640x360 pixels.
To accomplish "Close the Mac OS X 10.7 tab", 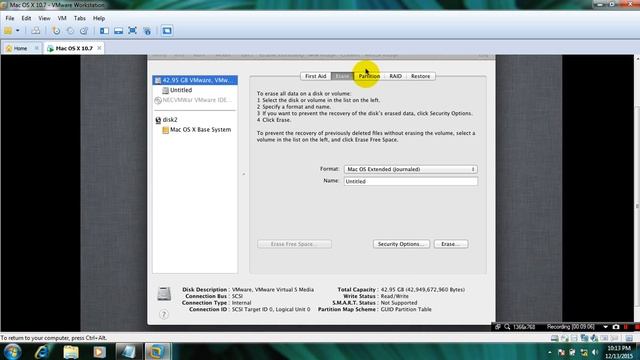I will [x=99, y=48].
